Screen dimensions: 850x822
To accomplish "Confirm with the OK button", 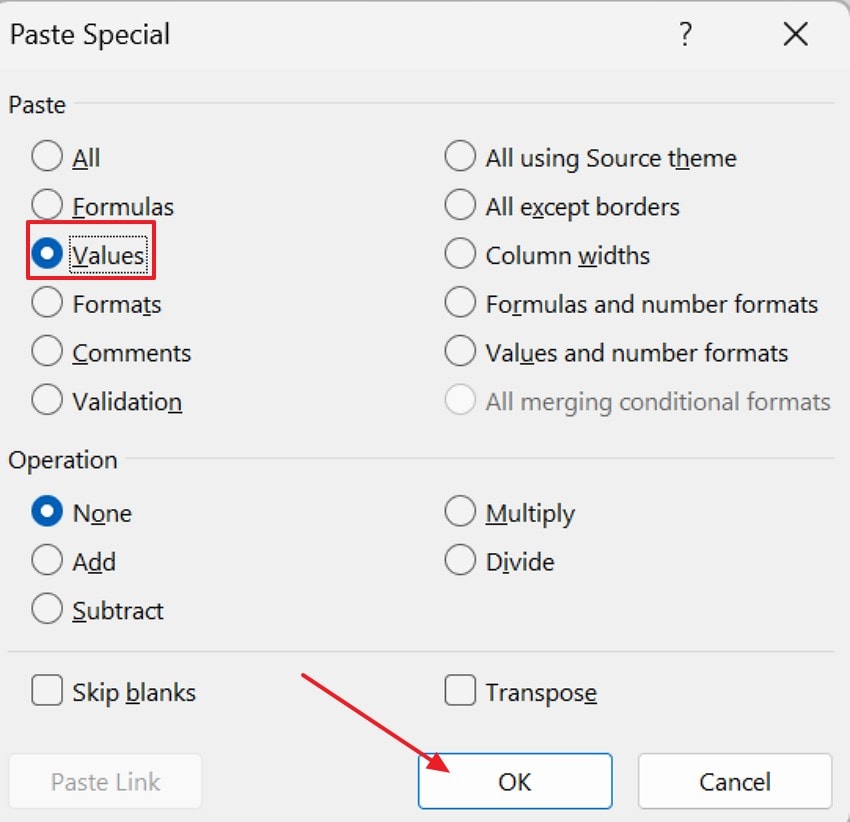I will [x=515, y=781].
